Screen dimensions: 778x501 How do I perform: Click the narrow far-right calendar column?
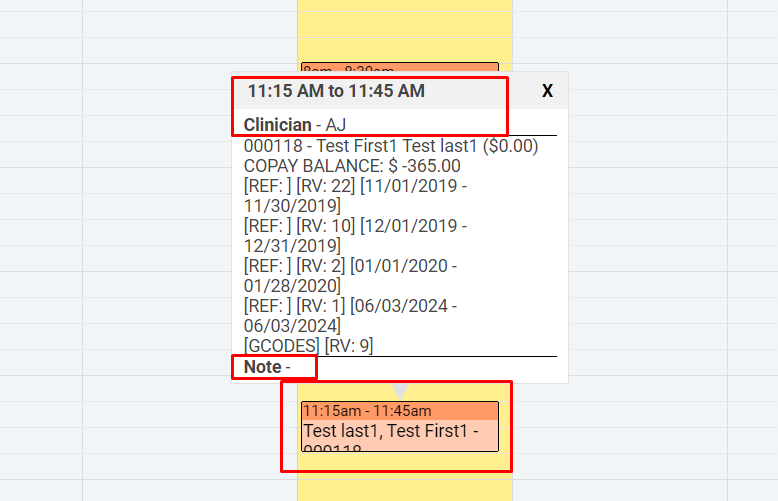pyautogui.click(x=753, y=248)
